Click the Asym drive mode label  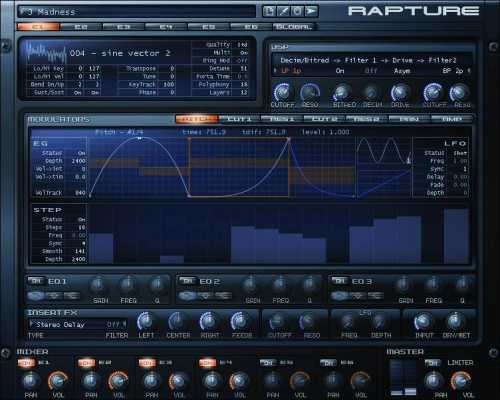point(402,71)
